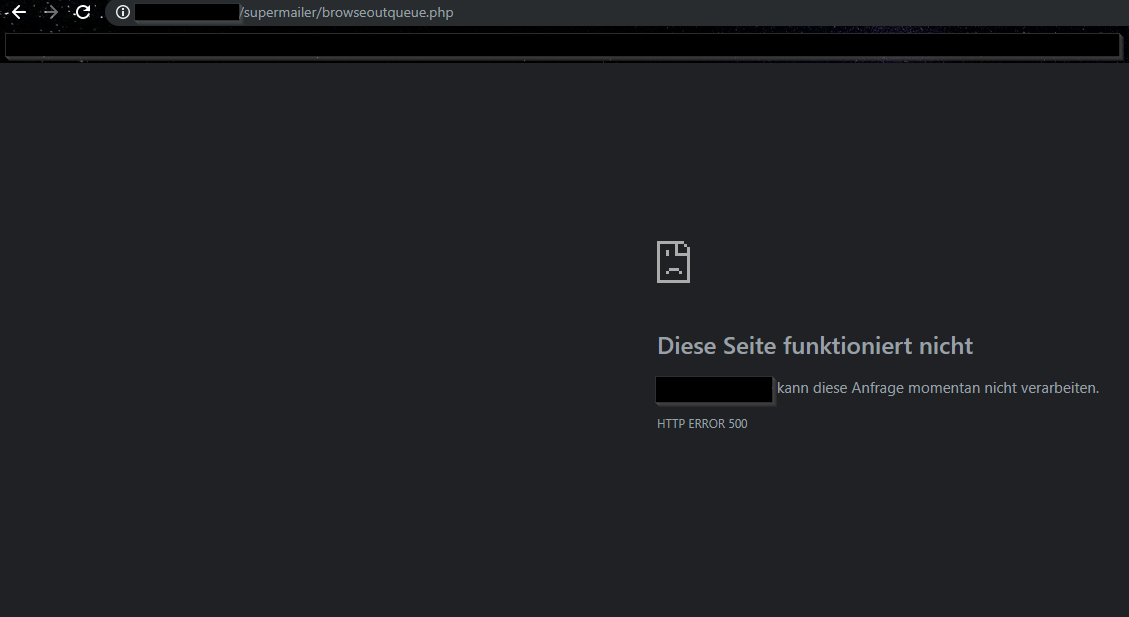Select heading 'Diese Seite funktioniert nicht'

point(814,346)
